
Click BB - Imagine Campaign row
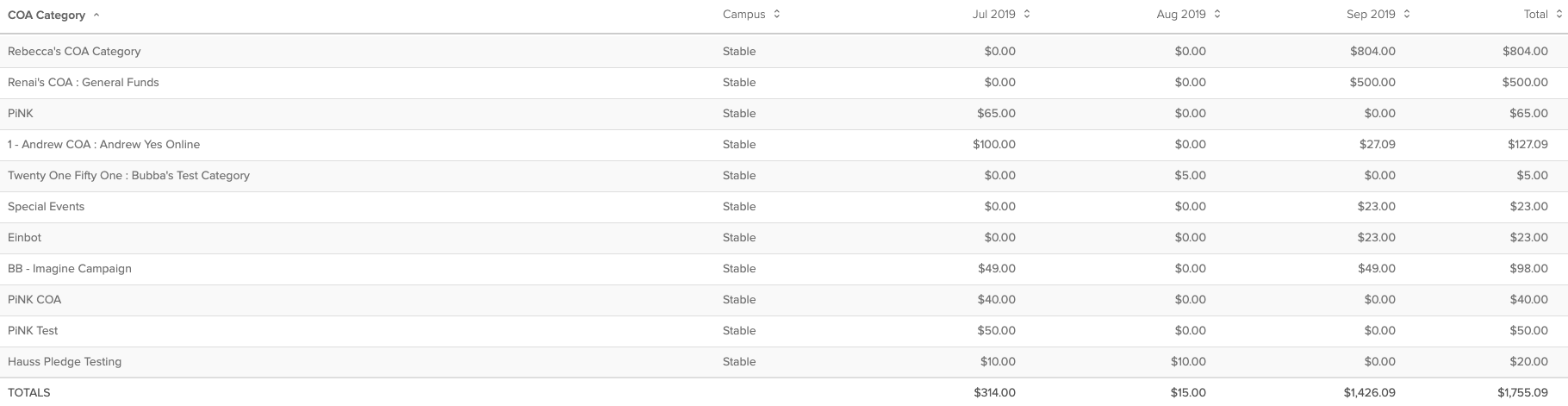(x=70, y=269)
